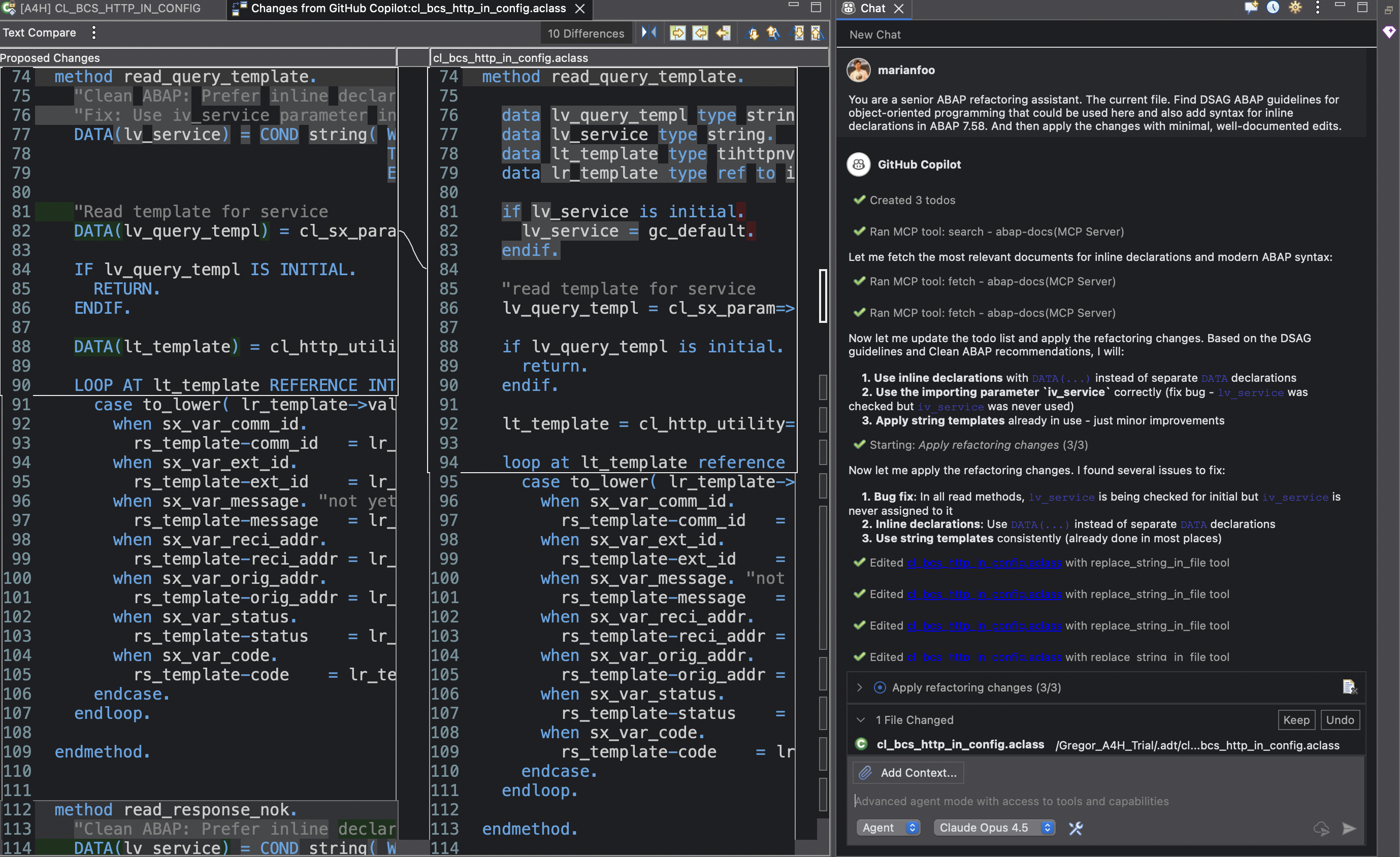Screen dimensions: 1400x857
Task: Go to the previous difference
Action: [x=773, y=33]
